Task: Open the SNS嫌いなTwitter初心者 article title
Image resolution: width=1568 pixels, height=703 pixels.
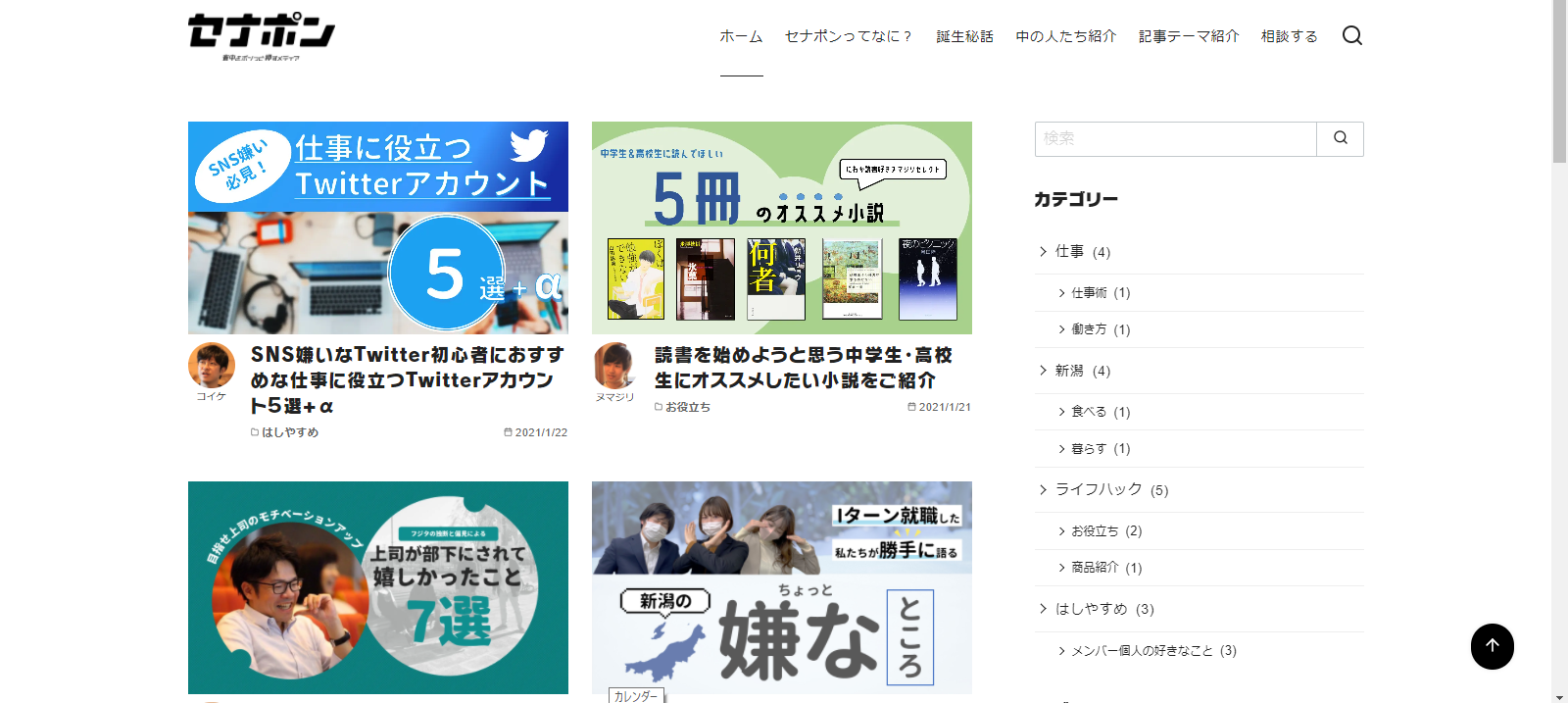Action: [409, 379]
